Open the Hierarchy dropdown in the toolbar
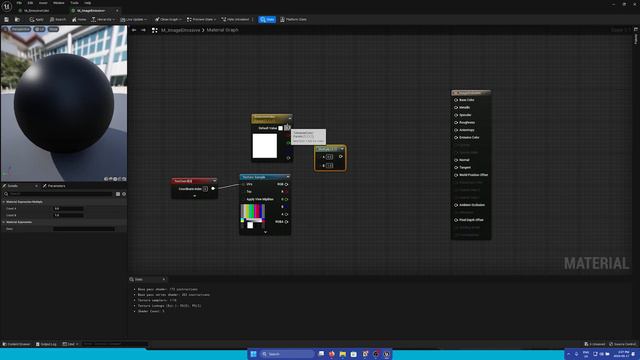 pyautogui.click(x=102, y=19)
